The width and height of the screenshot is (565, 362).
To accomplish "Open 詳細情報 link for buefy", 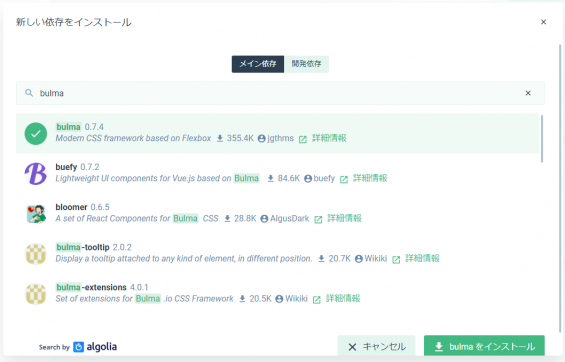I will click(370, 178).
